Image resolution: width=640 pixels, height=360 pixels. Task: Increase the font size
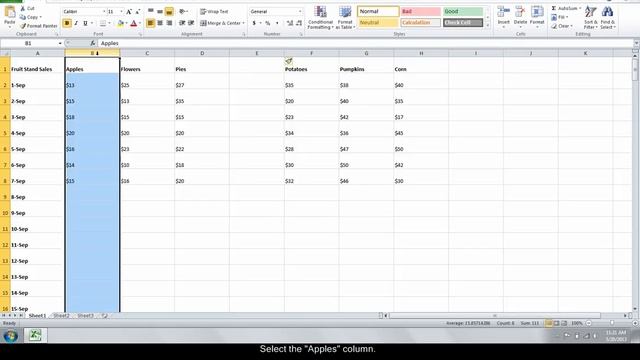pos(129,12)
